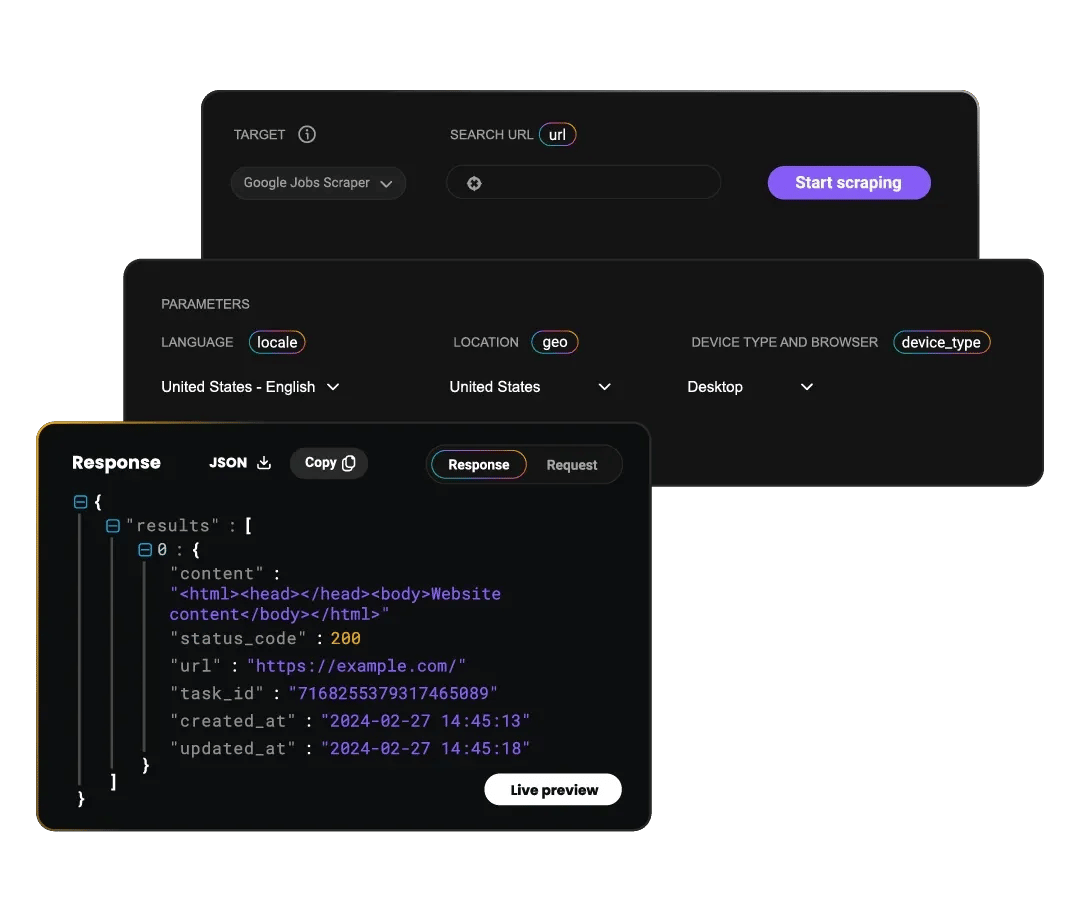Click the Response panel title
1081x921 pixels.
coord(117,463)
